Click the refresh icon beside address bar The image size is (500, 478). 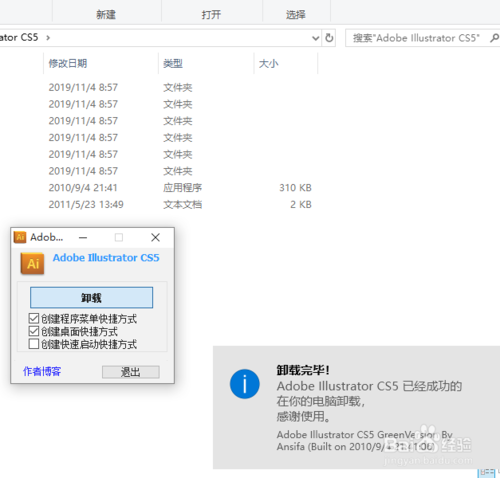coord(329,38)
